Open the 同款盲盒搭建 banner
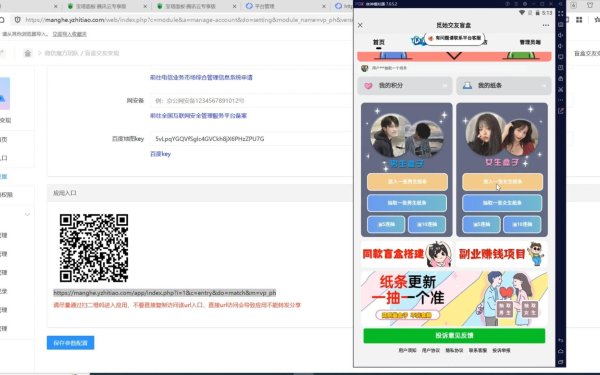Image resolution: width=600 pixels, height=375 pixels. click(406, 254)
